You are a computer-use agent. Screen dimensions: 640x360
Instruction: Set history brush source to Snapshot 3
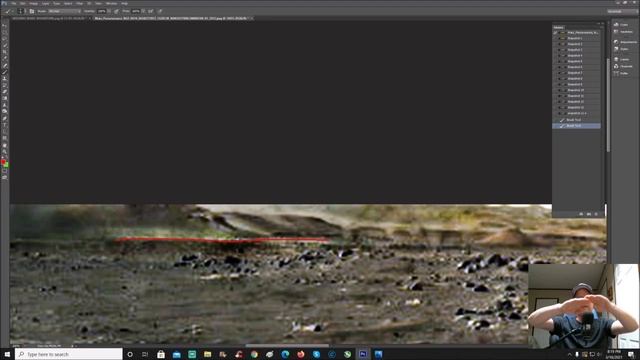pyautogui.click(x=555, y=50)
